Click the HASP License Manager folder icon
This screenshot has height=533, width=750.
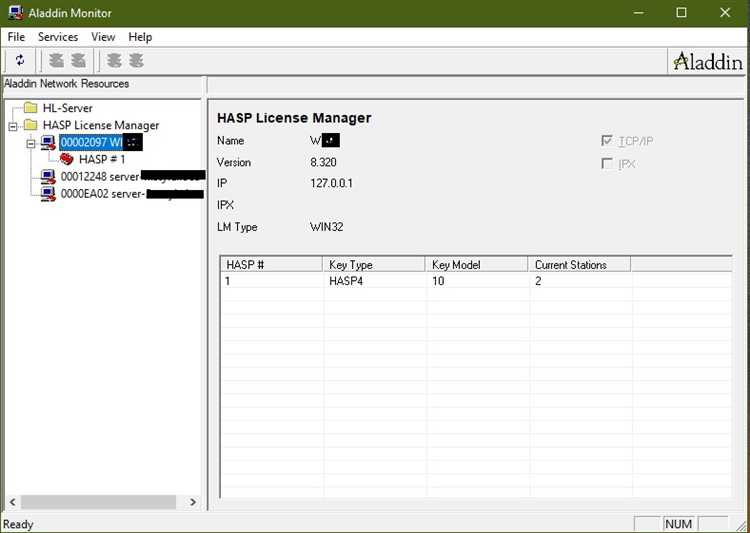pyautogui.click(x=31, y=125)
